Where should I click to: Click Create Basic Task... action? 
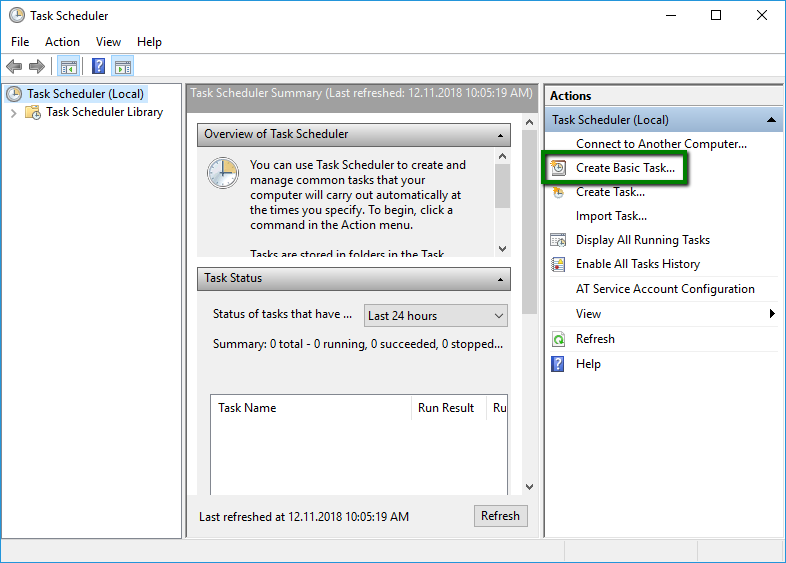point(625,168)
